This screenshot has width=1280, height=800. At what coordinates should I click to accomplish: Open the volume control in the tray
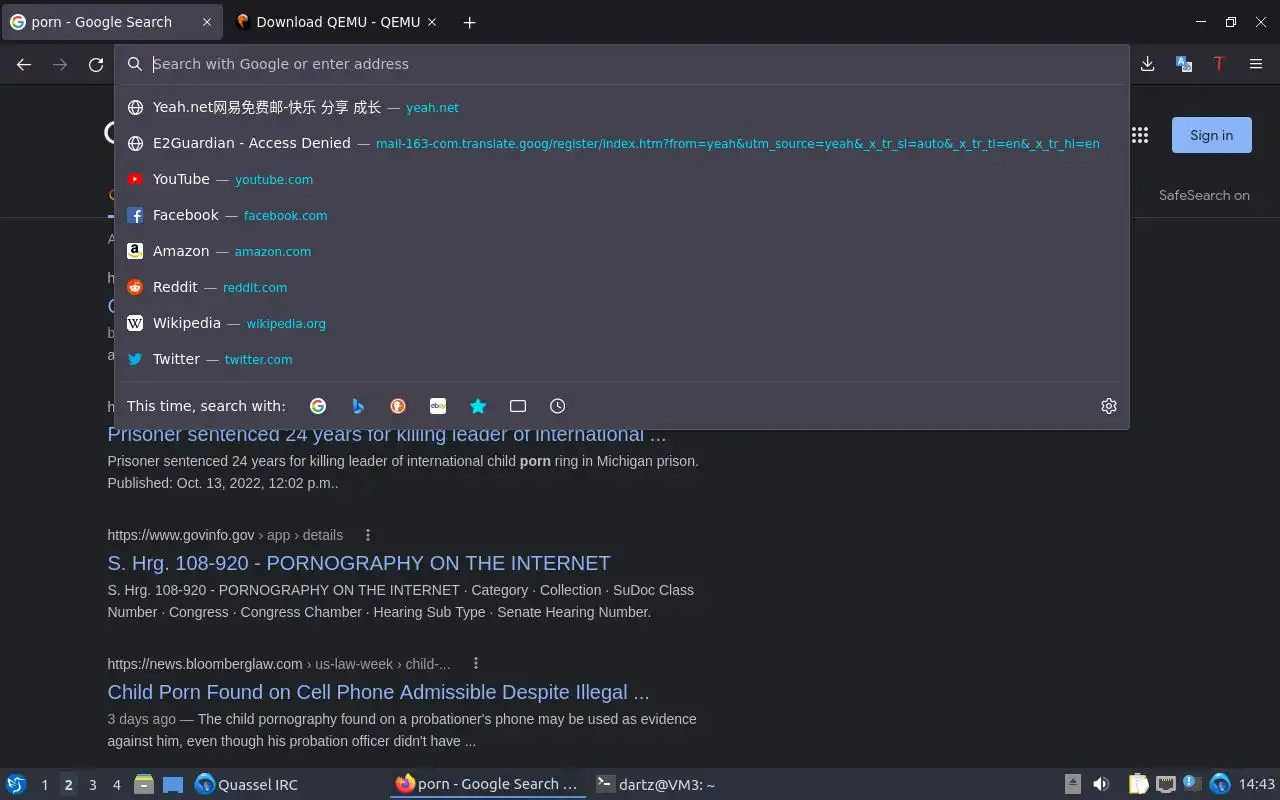pos(1101,785)
